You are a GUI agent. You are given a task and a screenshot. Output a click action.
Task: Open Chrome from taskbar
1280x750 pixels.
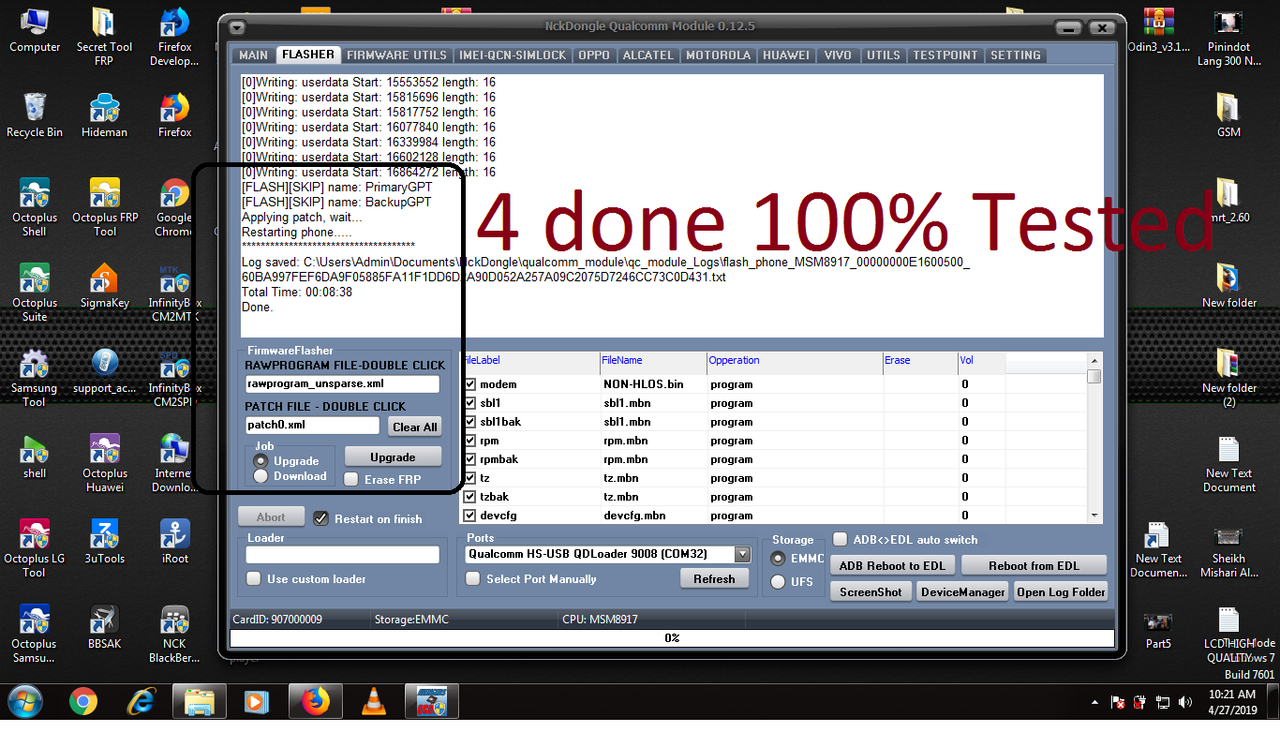tap(84, 702)
